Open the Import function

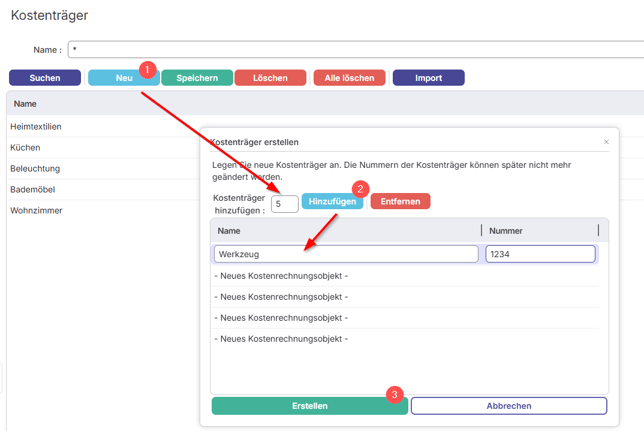[428, 78]
